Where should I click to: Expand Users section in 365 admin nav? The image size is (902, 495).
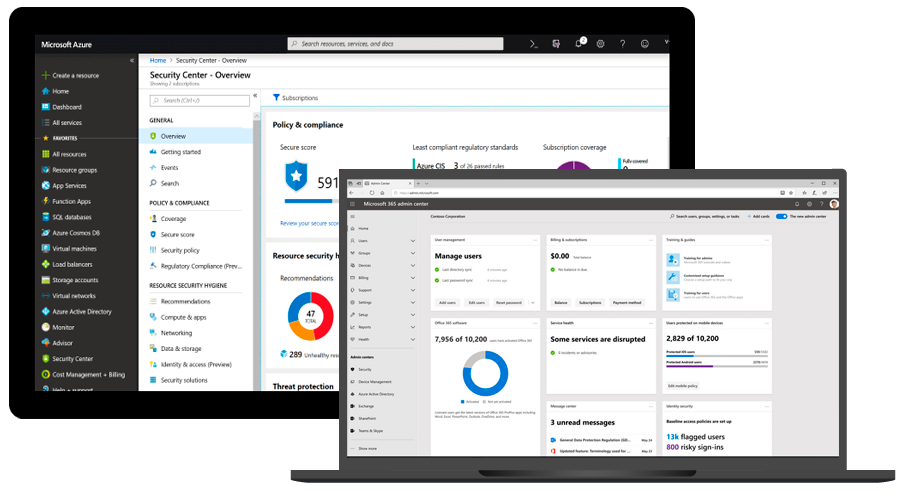[x=412, y=241]
